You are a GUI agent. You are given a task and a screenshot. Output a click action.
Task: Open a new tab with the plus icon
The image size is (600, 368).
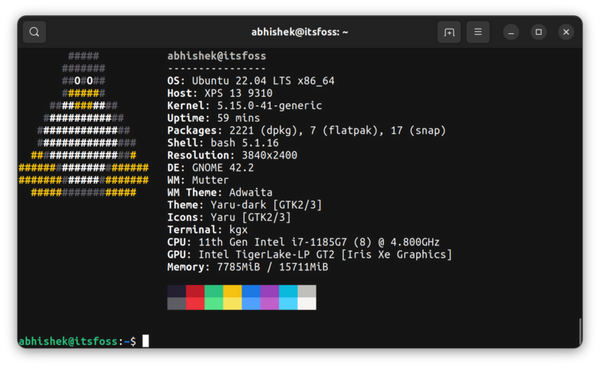point(449,32)
